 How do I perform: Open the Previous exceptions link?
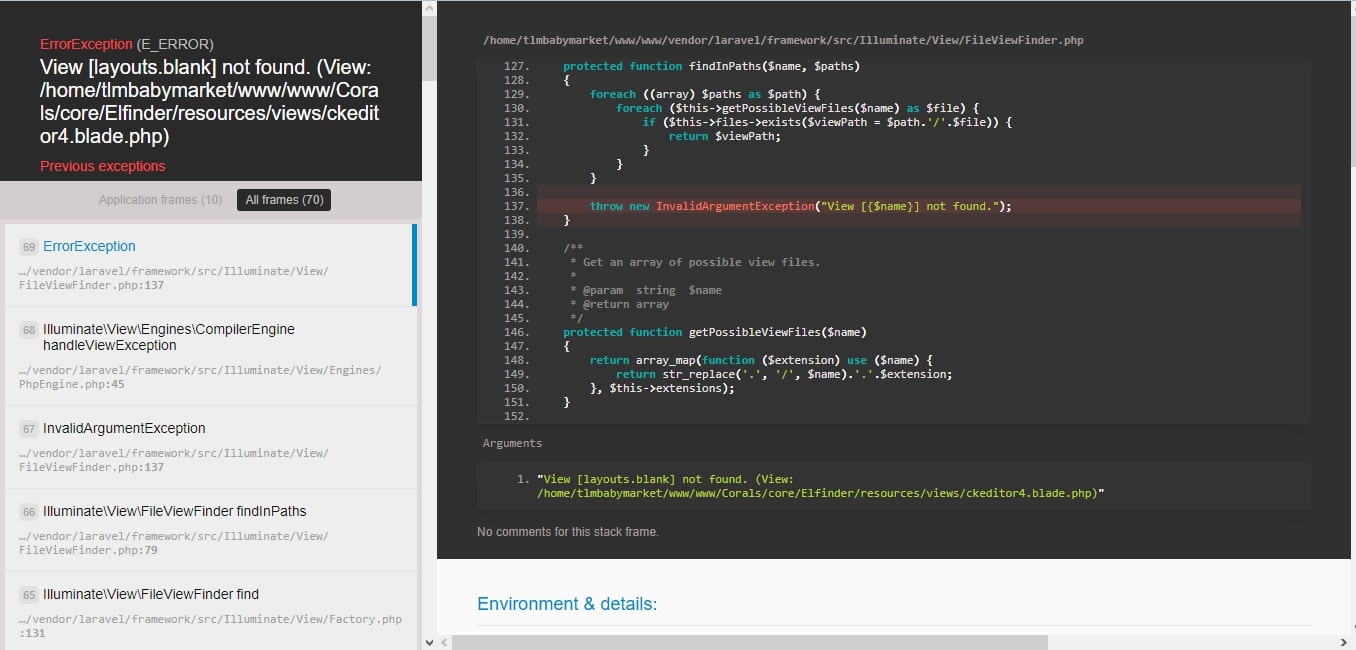click(102, 166)
